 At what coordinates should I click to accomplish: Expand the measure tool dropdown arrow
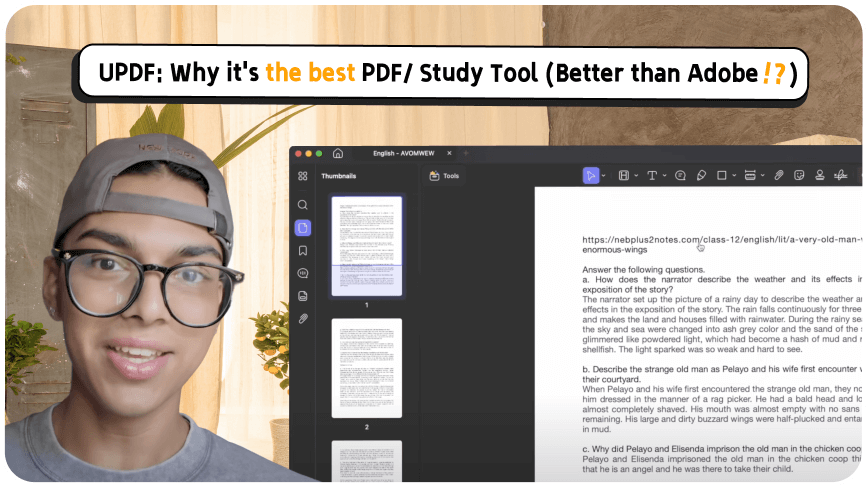[762, 176]
